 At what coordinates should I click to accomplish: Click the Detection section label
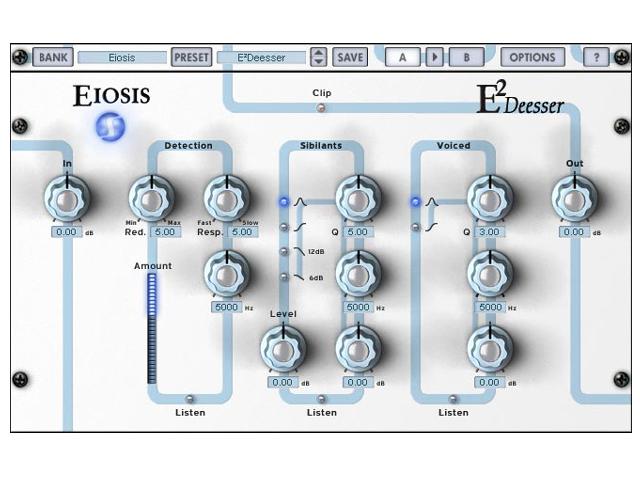tap(188, 146)
